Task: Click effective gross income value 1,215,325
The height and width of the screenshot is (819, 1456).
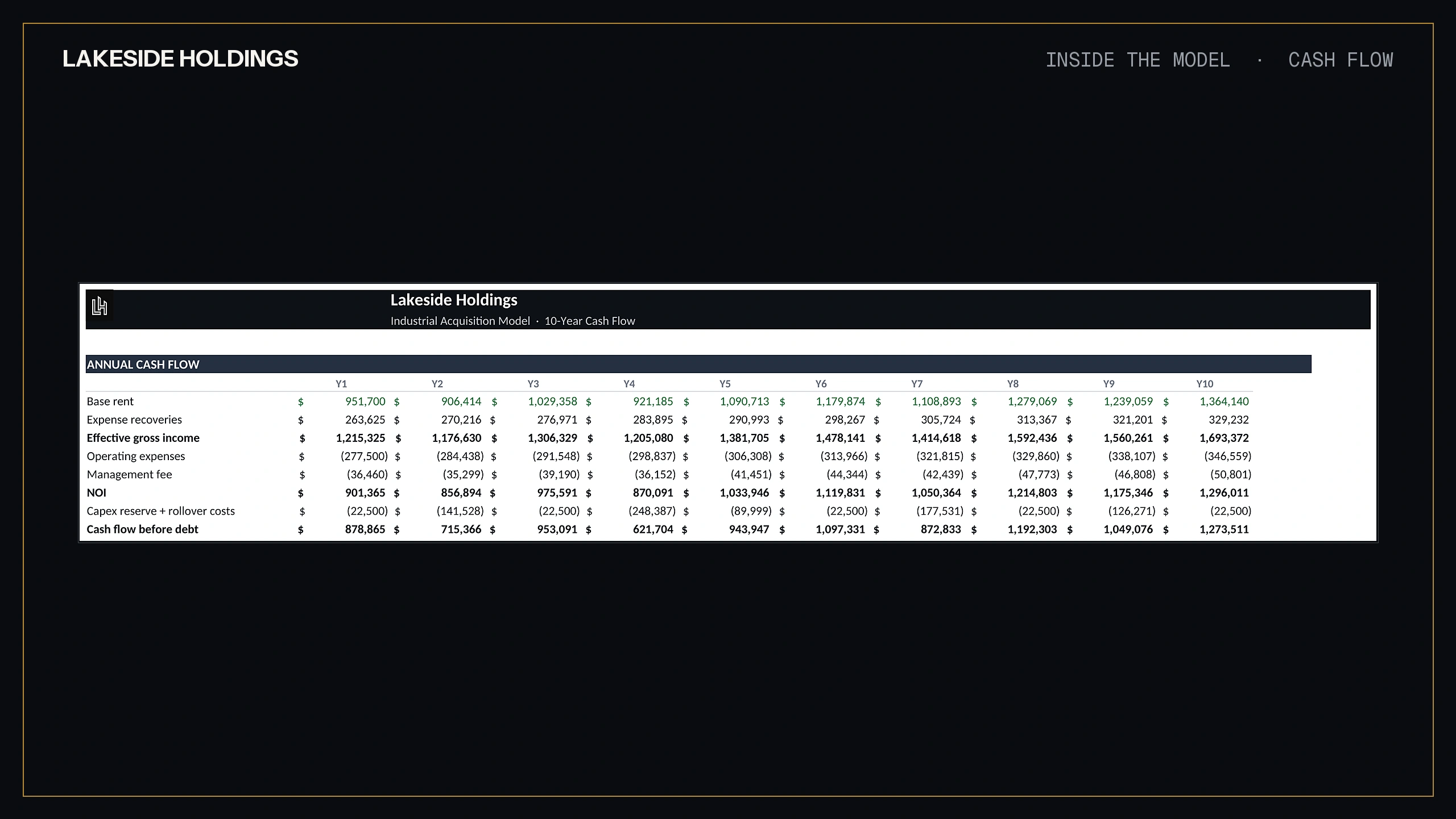Action: click(361, 438)
